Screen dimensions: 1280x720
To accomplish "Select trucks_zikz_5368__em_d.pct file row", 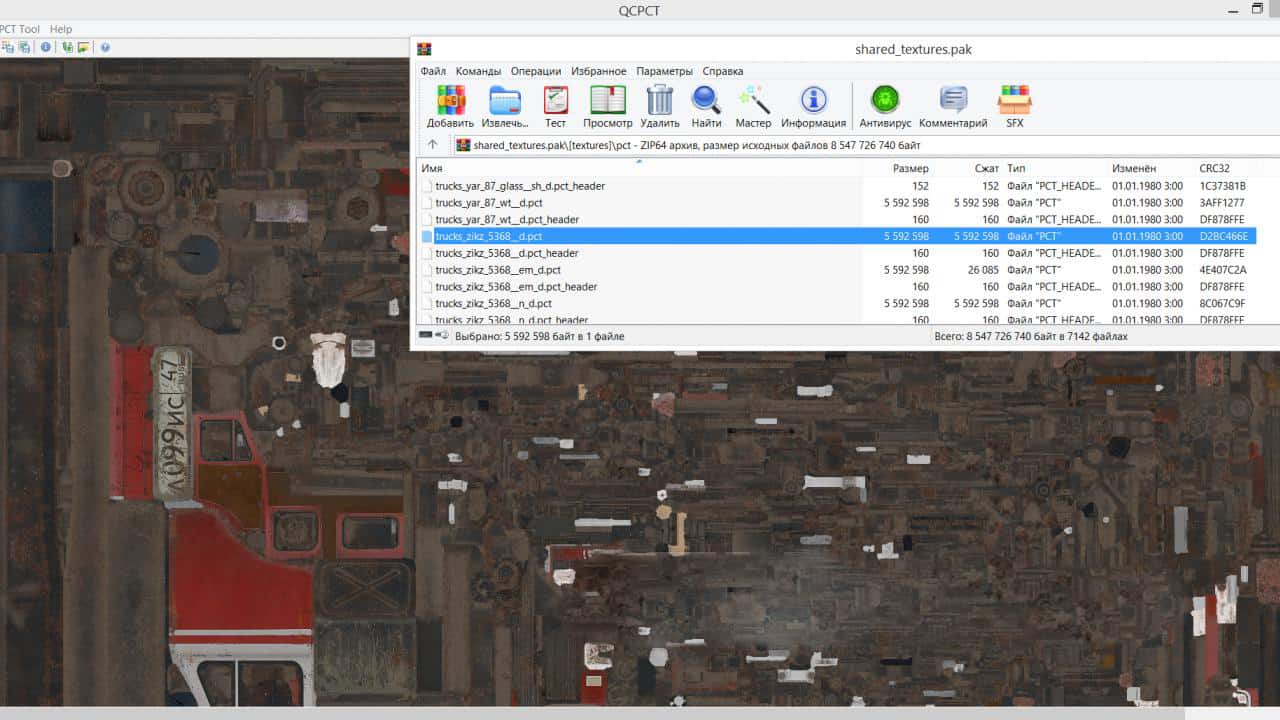I will [x=498, y=270].
